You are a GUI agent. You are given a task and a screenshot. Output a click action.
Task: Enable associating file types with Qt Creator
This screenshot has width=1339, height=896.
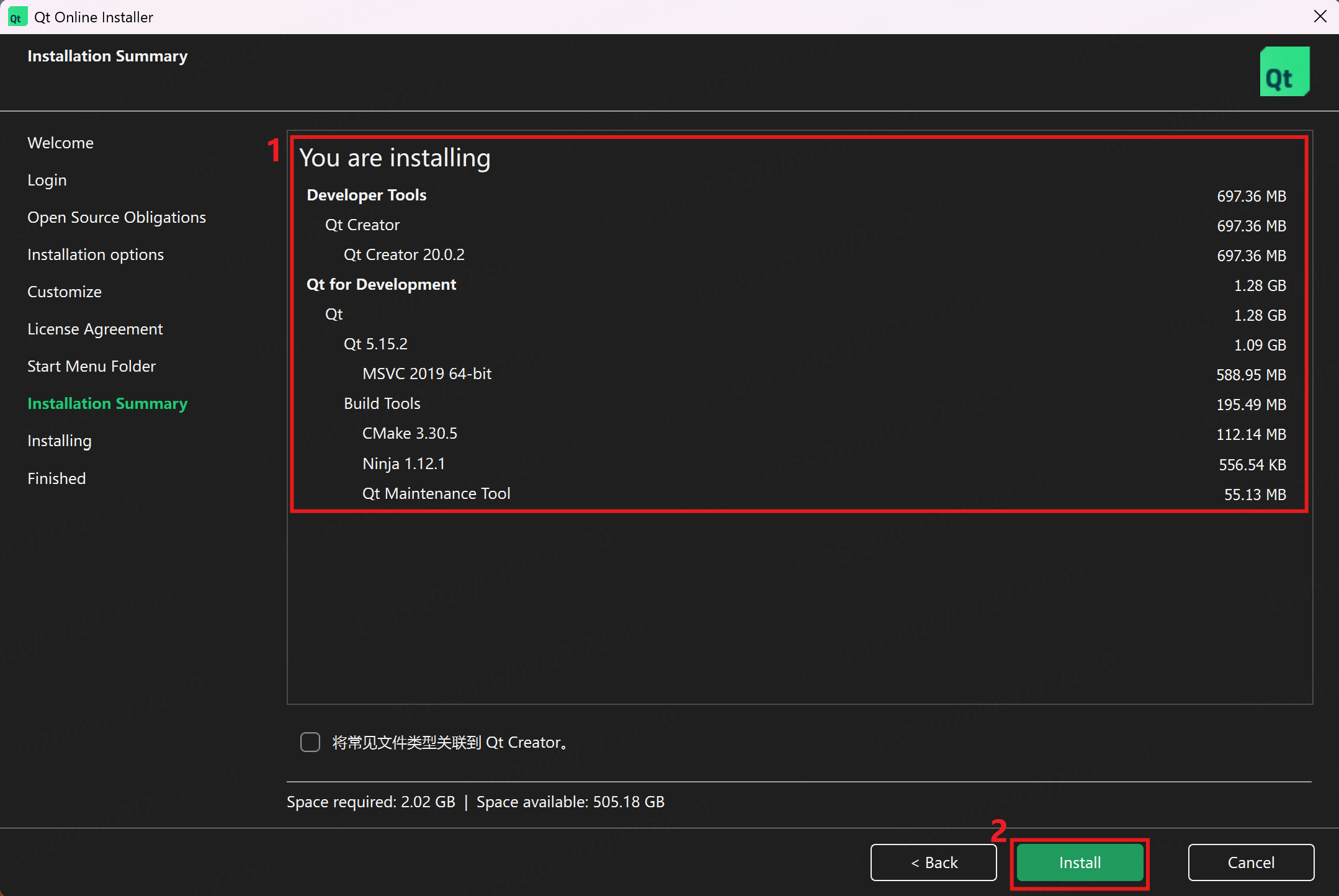pyautogui.click(x=310, y=742)
